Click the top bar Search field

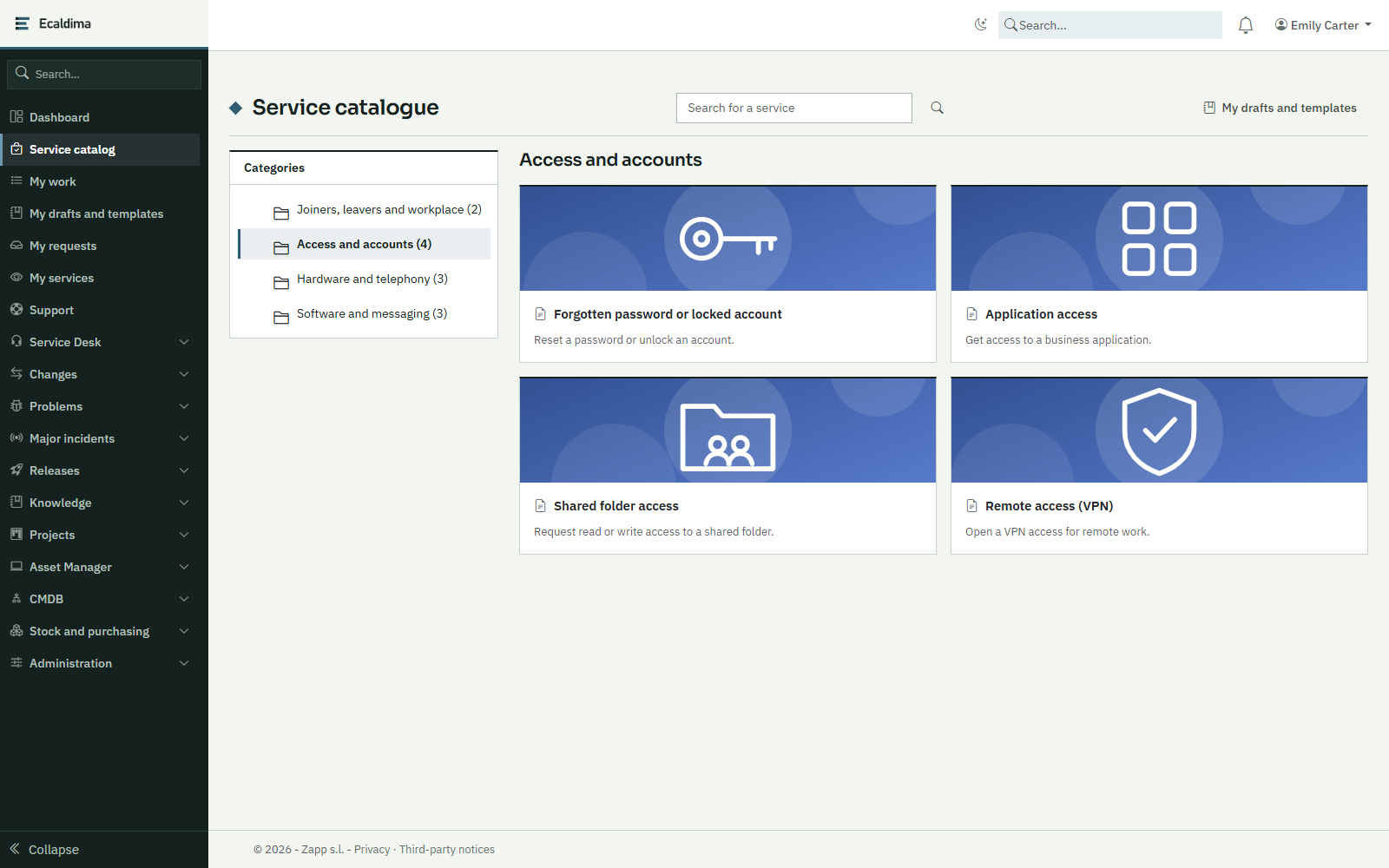pos(1110,25)
